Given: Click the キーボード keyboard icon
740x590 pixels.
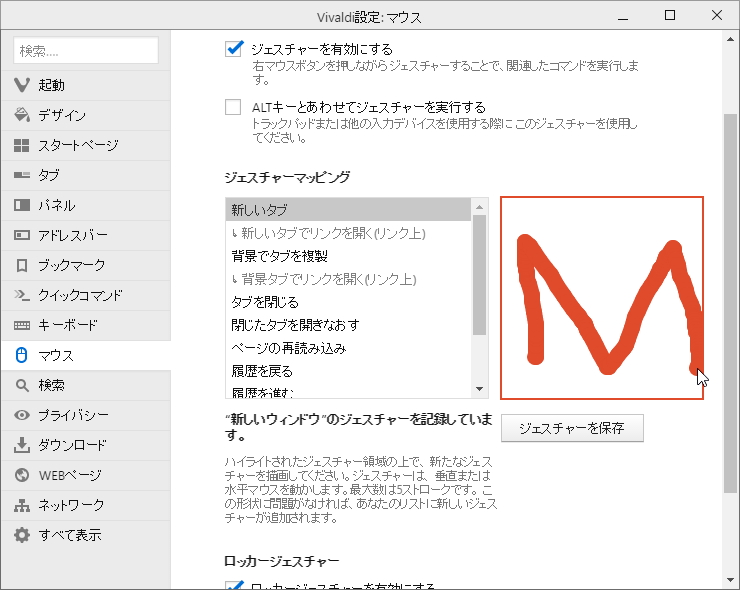Looking at the screenshot, I should pos(22,325).
